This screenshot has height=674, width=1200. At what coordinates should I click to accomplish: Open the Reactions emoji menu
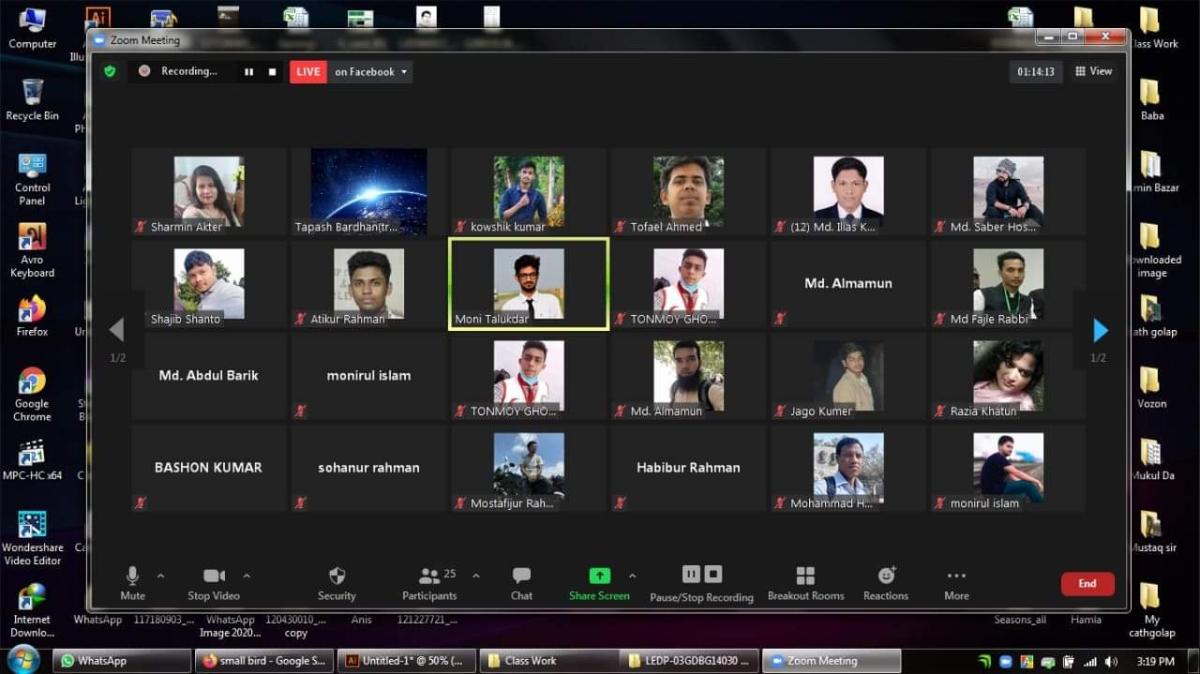(886, 576)
